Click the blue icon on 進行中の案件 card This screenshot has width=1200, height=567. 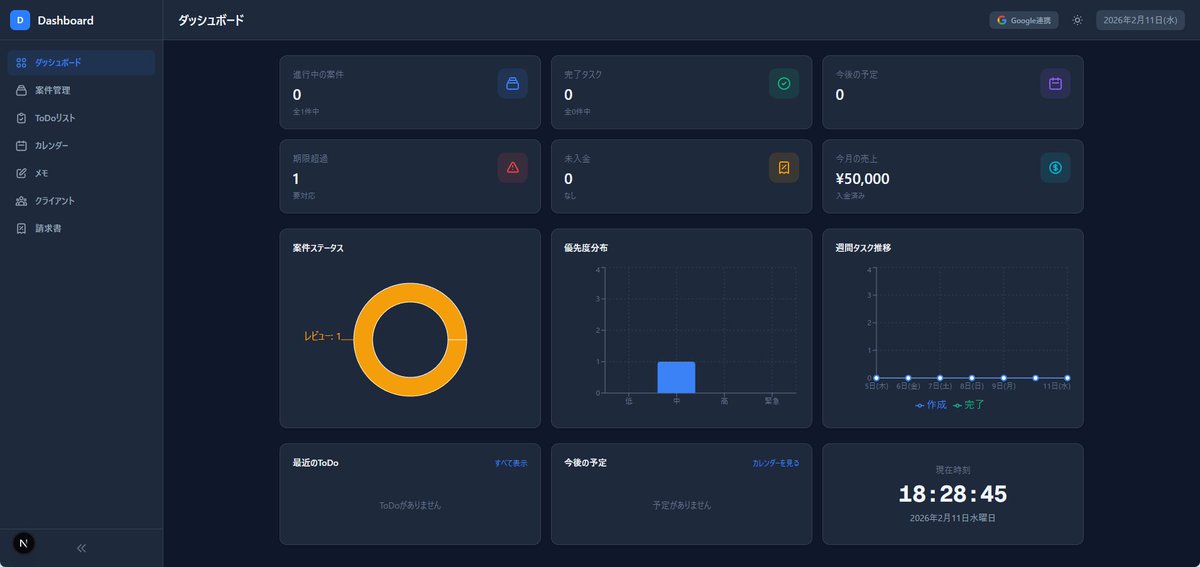pyautogui.click(x=513, y=84)
